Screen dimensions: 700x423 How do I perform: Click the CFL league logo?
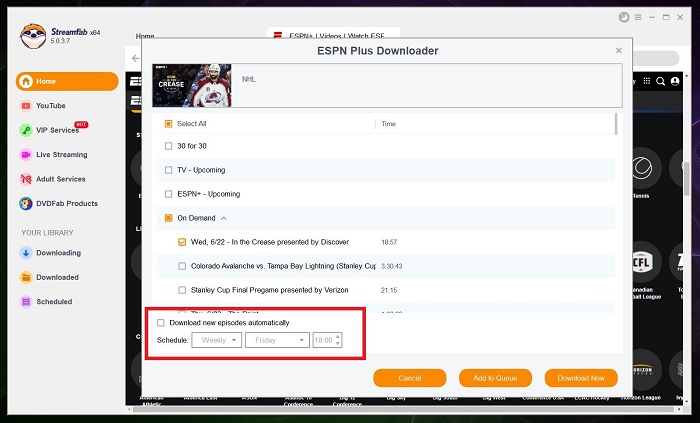click(643, 261)
